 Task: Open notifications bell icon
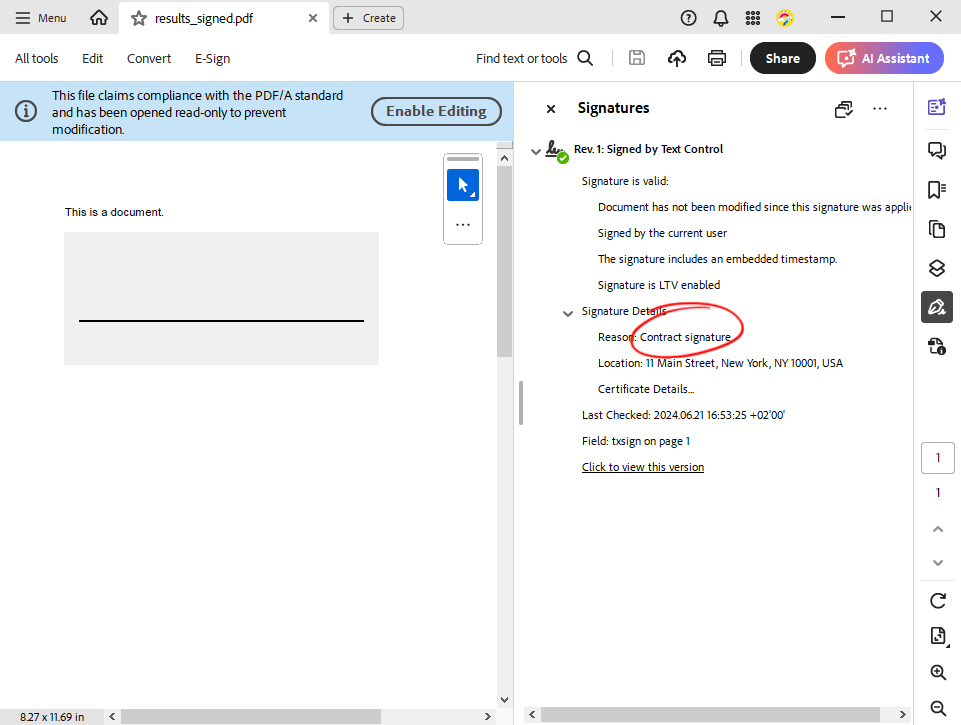coord(721,18)
